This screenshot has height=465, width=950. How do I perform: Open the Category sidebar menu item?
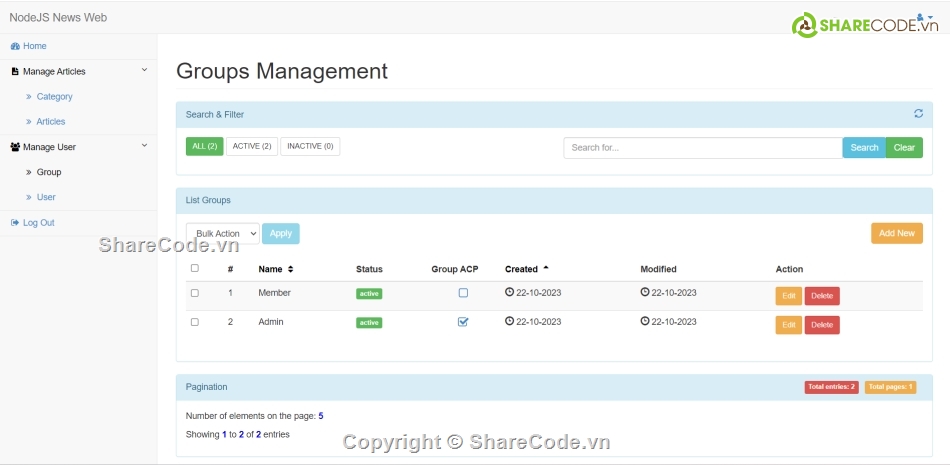tap(54, 97)
